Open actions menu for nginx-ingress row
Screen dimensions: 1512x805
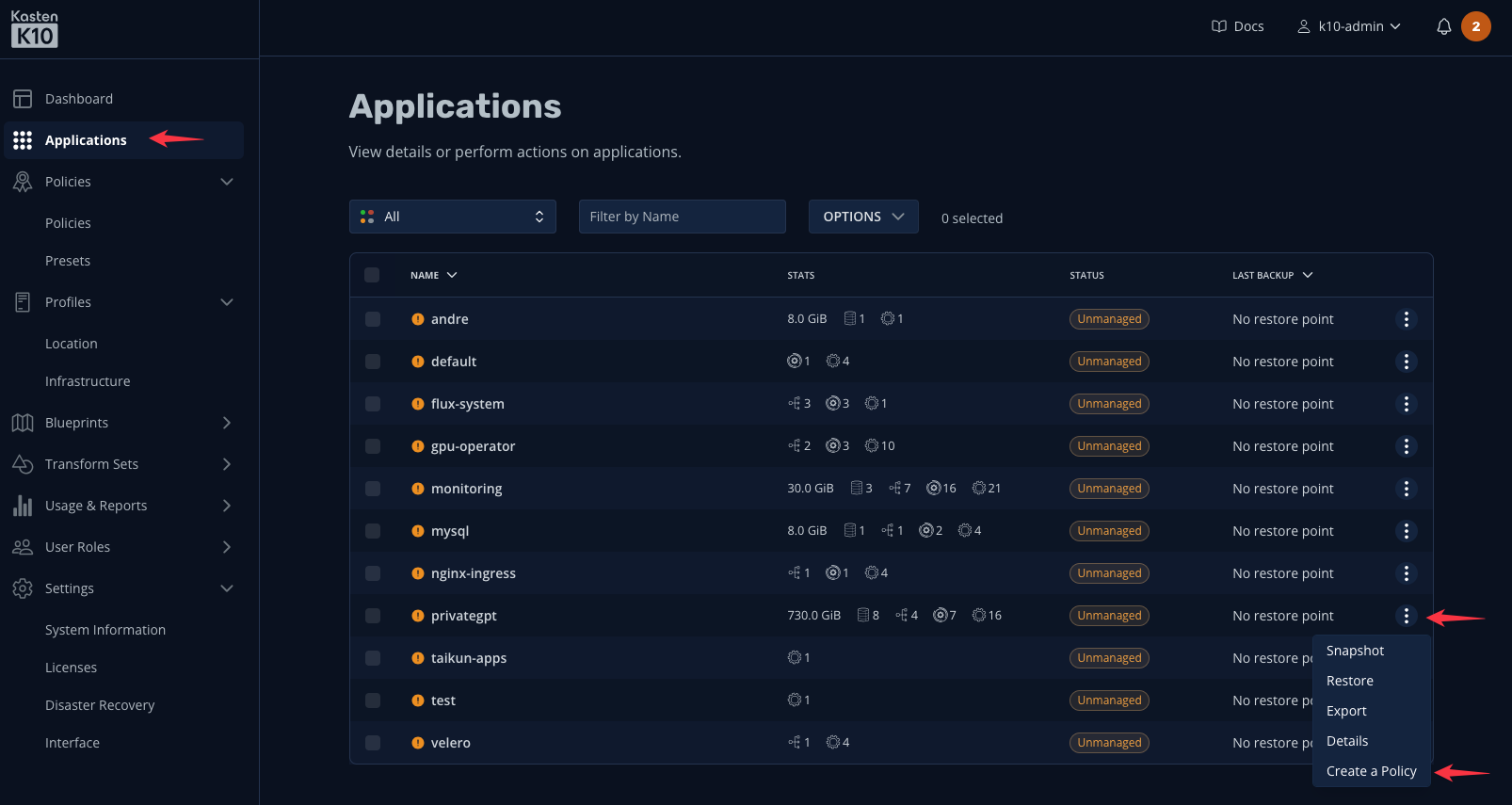click(1406, 573)
